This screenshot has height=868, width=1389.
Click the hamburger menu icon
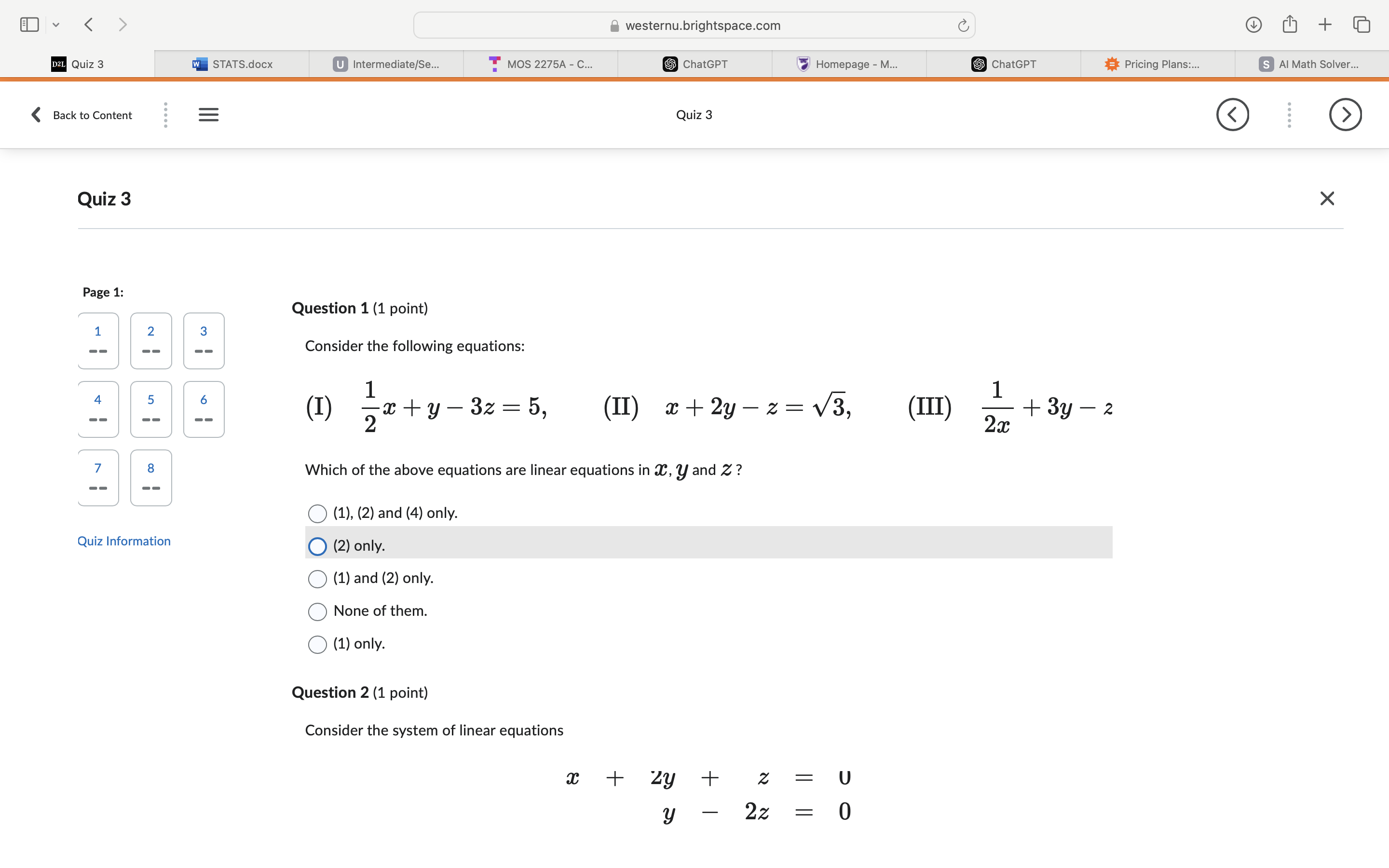click(x=209, y=114)
